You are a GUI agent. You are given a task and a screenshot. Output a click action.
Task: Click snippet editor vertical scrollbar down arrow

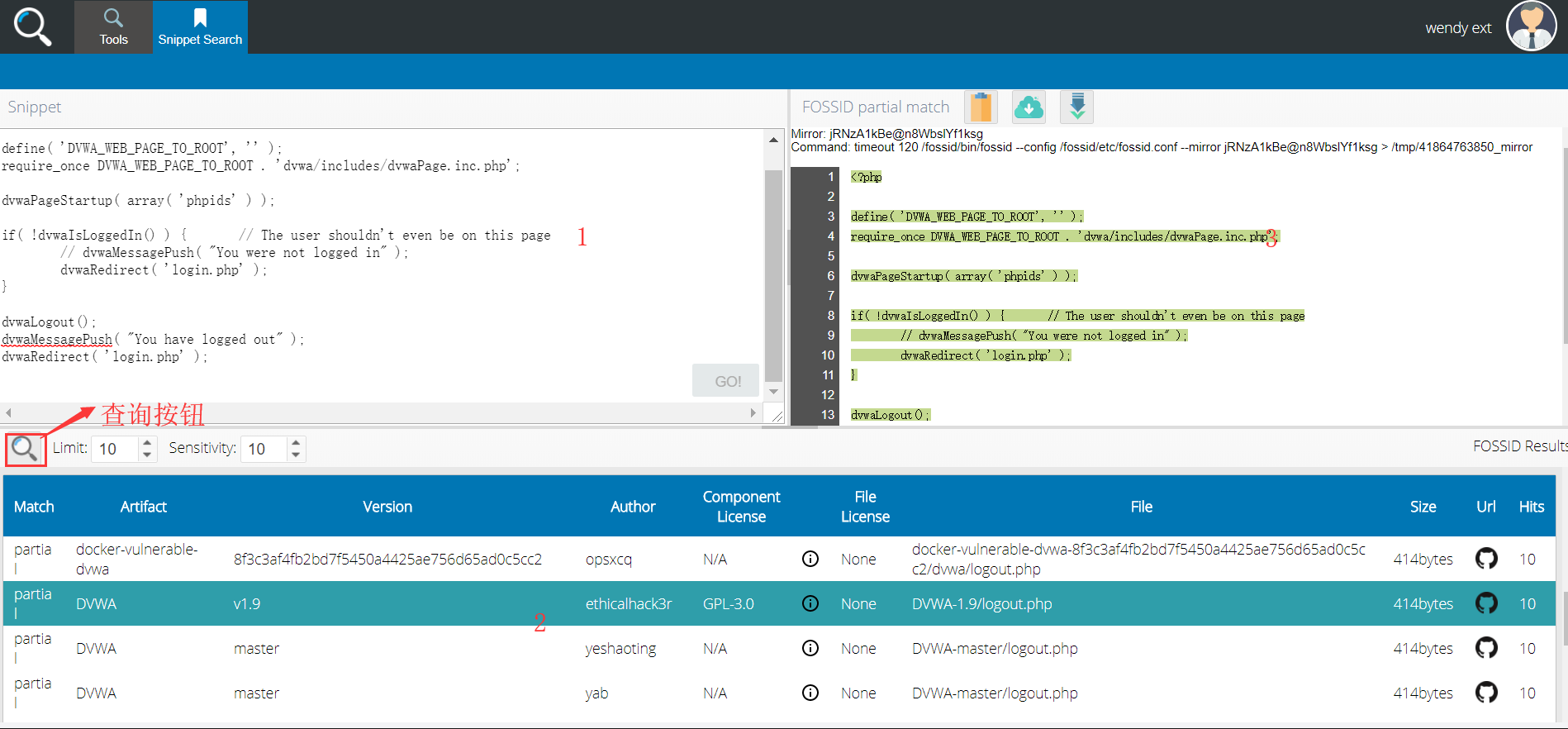(773, 392)
